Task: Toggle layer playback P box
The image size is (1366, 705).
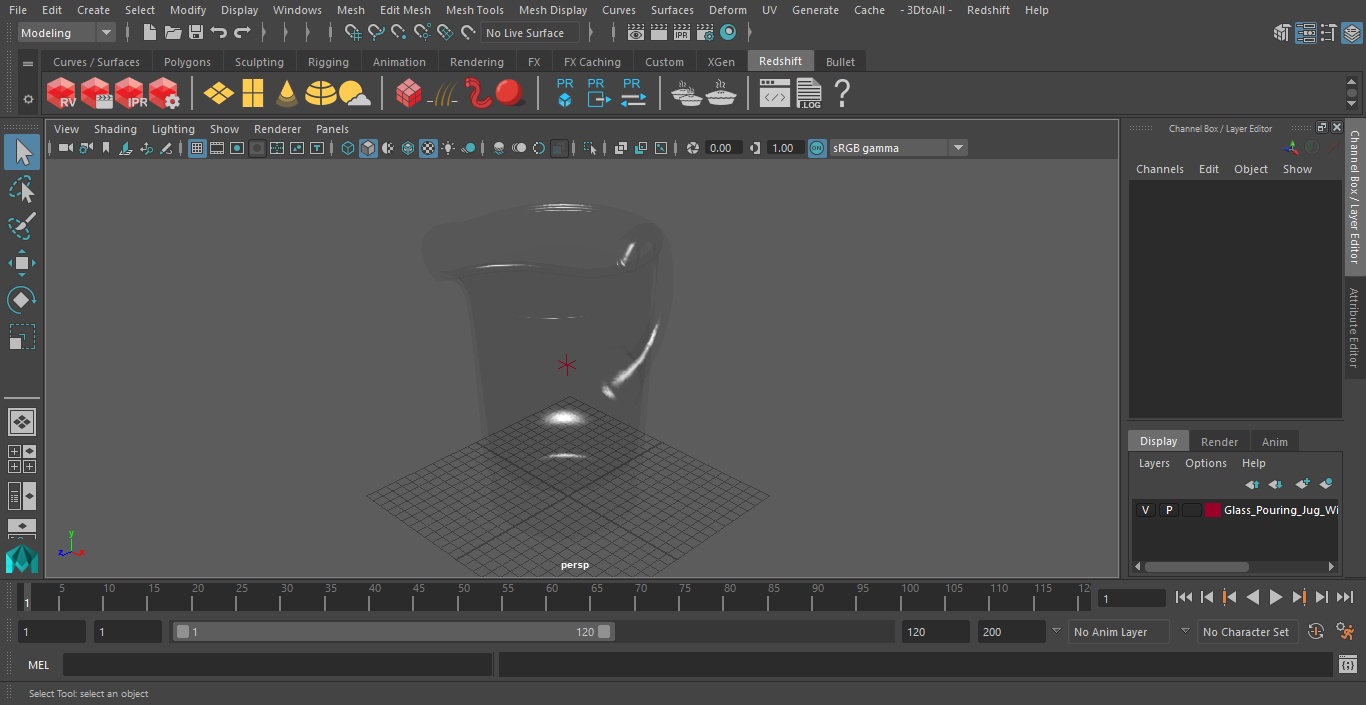Action: [x=1168, y=510]
